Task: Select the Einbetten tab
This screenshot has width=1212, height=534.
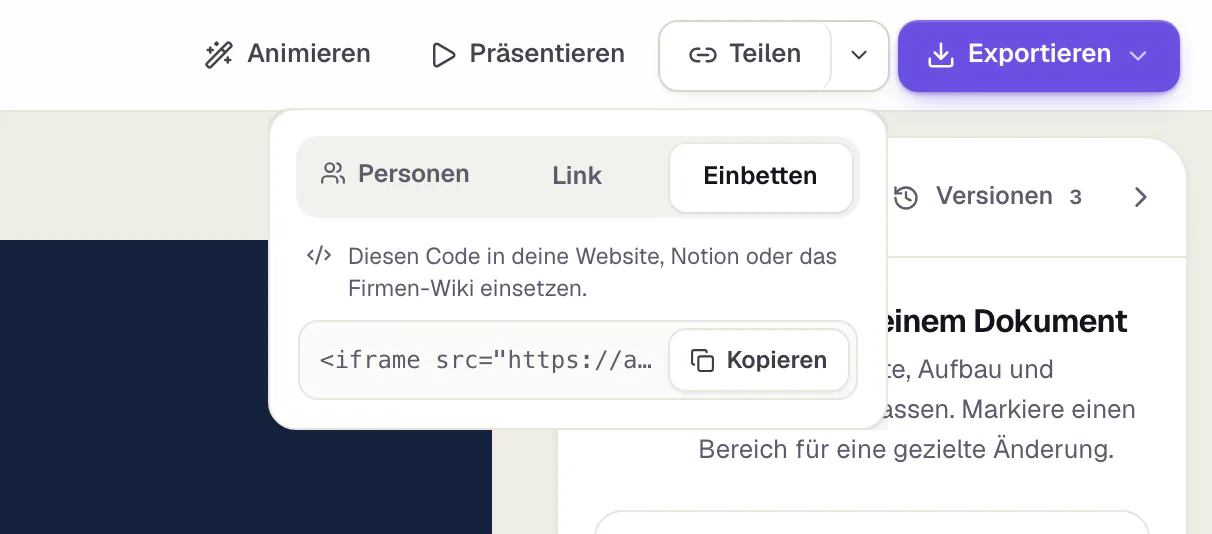Action: pyautogui.click(x=760, y=177)
